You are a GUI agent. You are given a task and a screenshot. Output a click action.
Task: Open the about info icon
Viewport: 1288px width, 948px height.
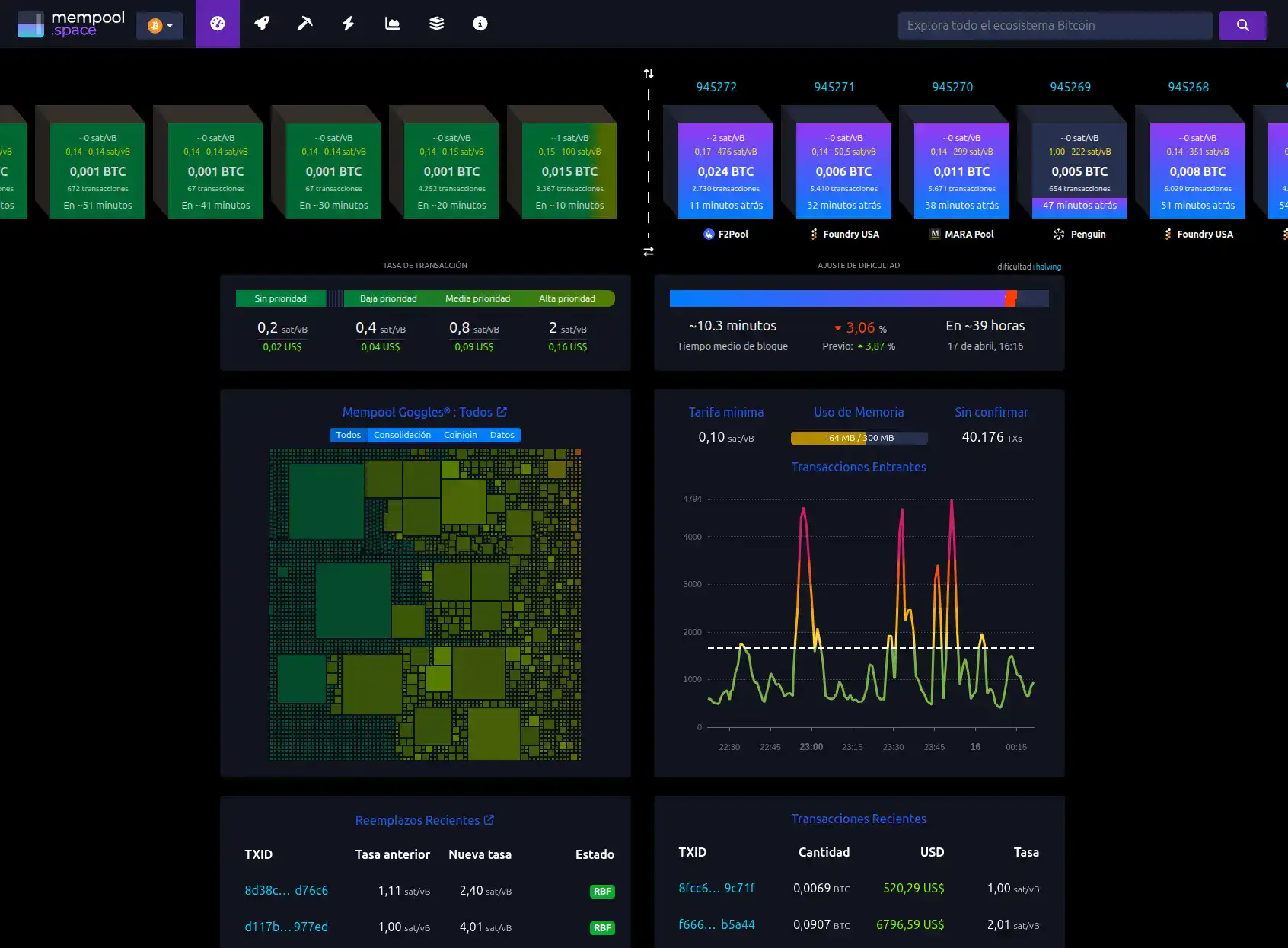[x=480, y=24]
